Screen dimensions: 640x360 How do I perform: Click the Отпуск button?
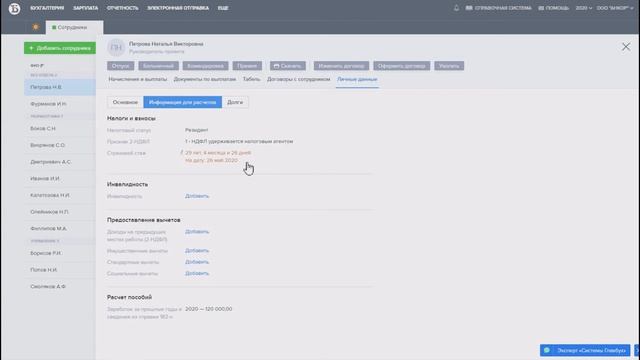pos(120,66)
